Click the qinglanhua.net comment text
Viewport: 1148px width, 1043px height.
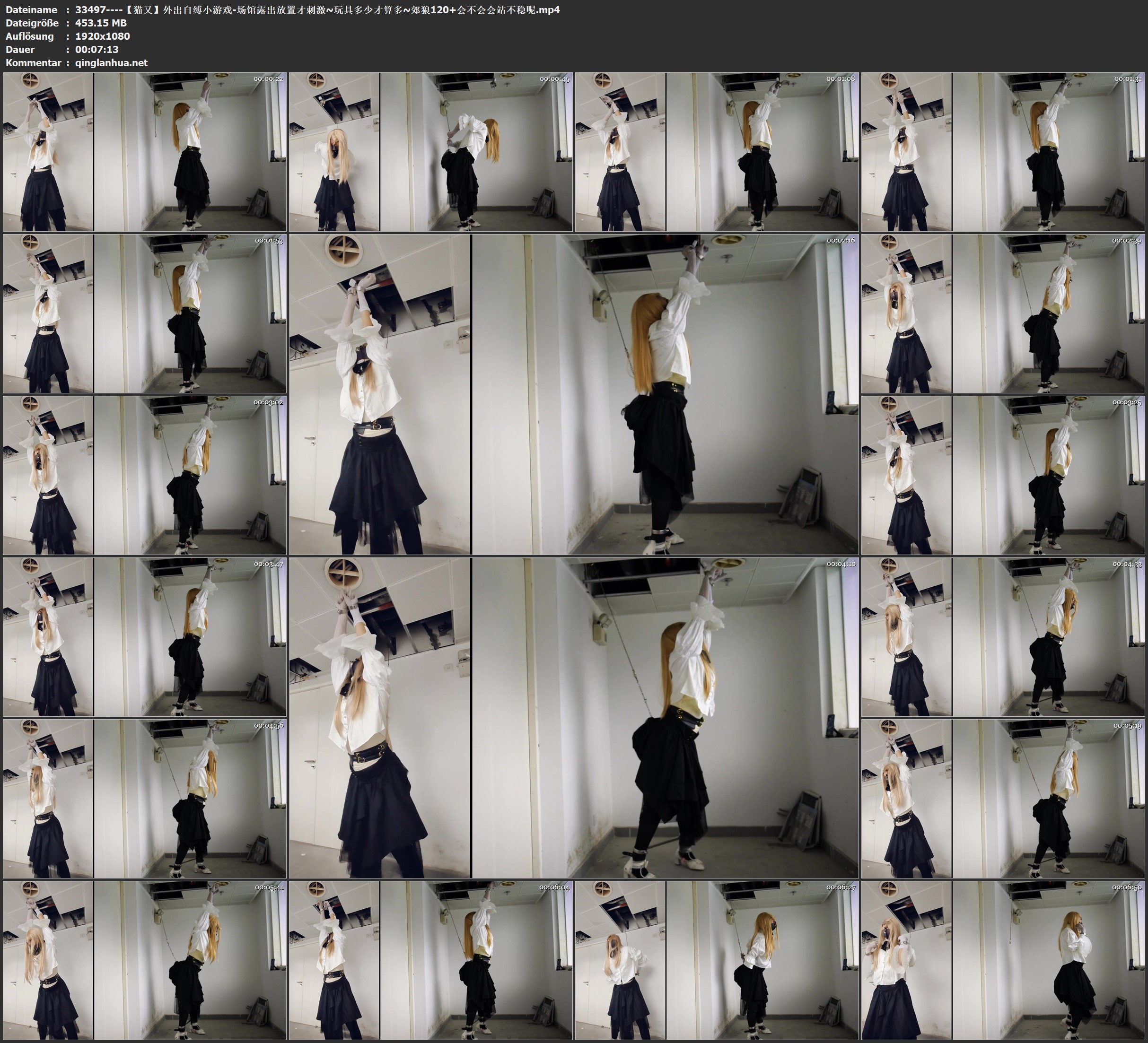click(111, 62)
